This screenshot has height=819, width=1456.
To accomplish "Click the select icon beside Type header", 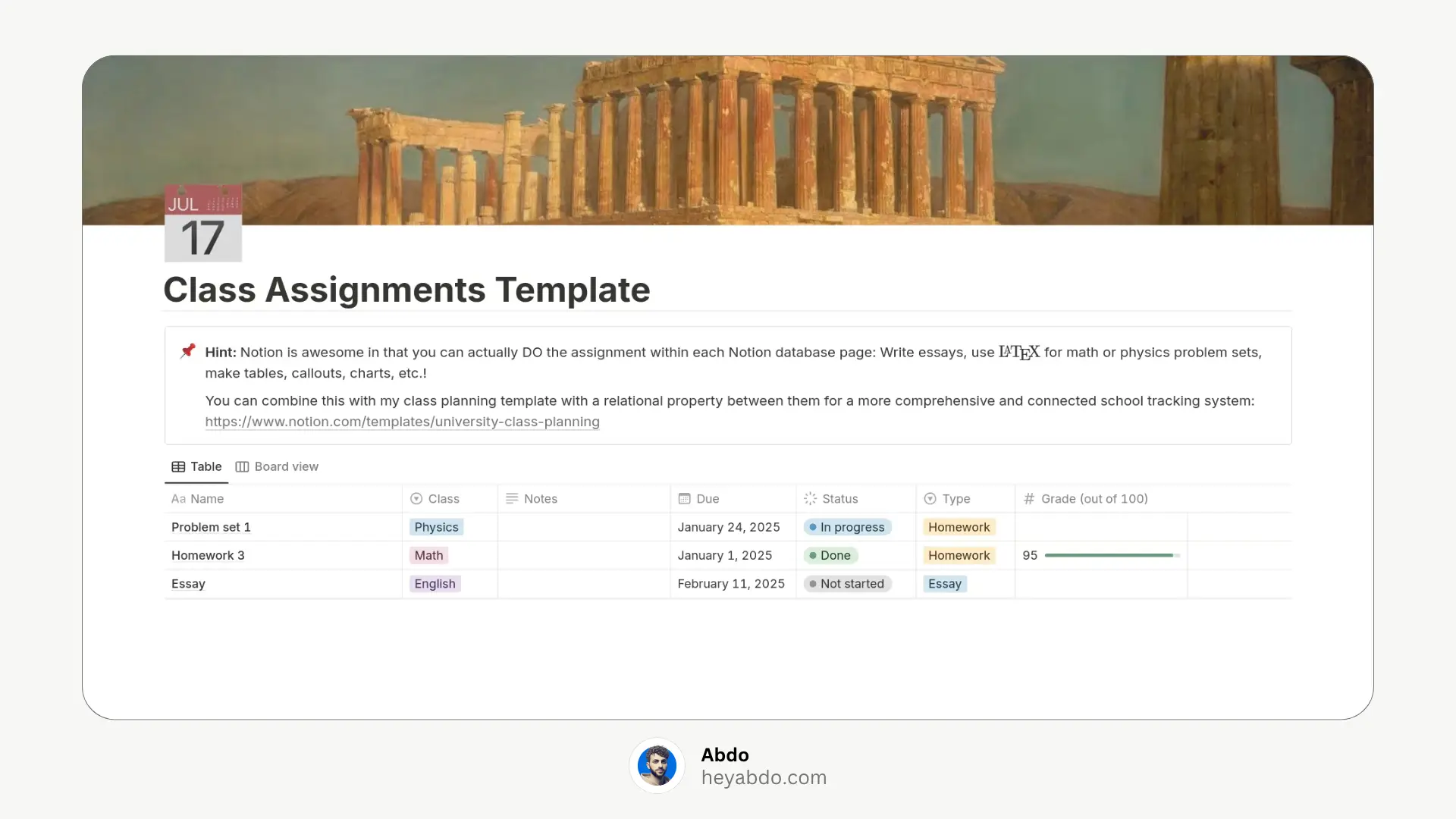I will (930, 499).
